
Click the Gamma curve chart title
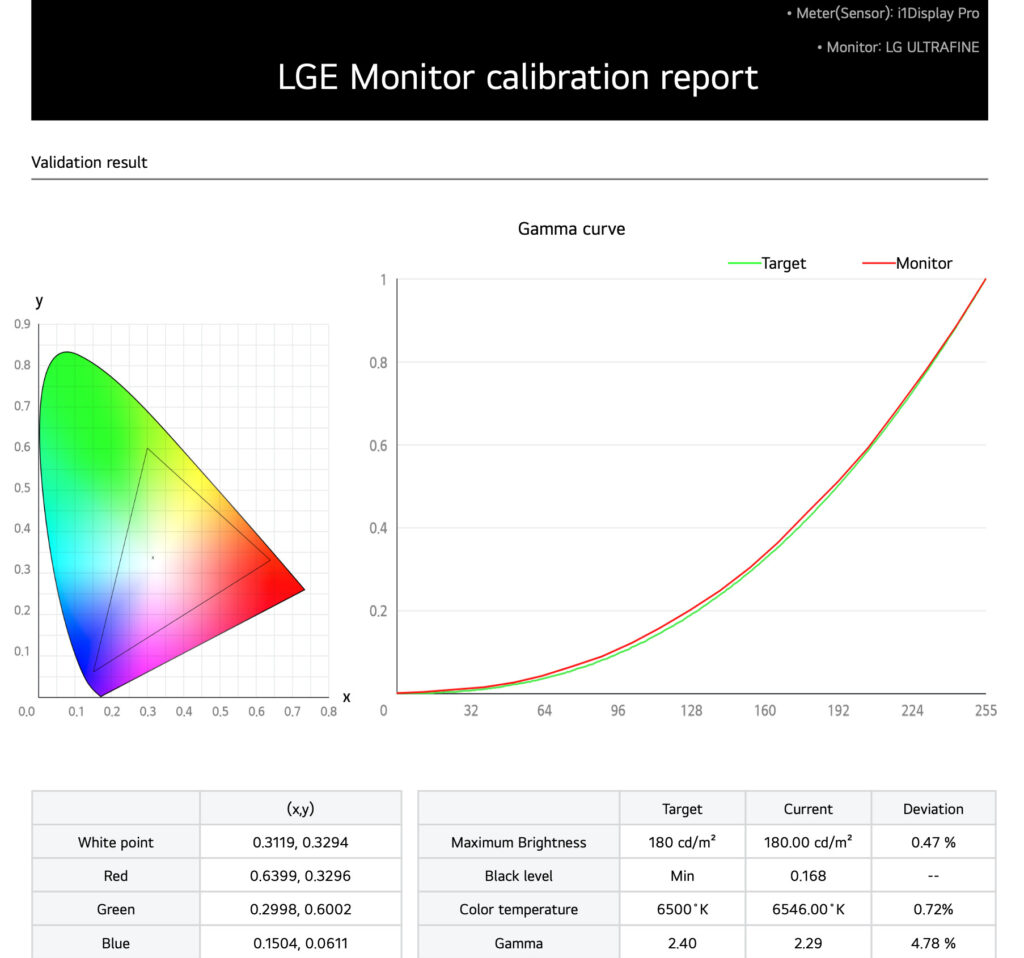pyautogui.click(x=571, y=229)
